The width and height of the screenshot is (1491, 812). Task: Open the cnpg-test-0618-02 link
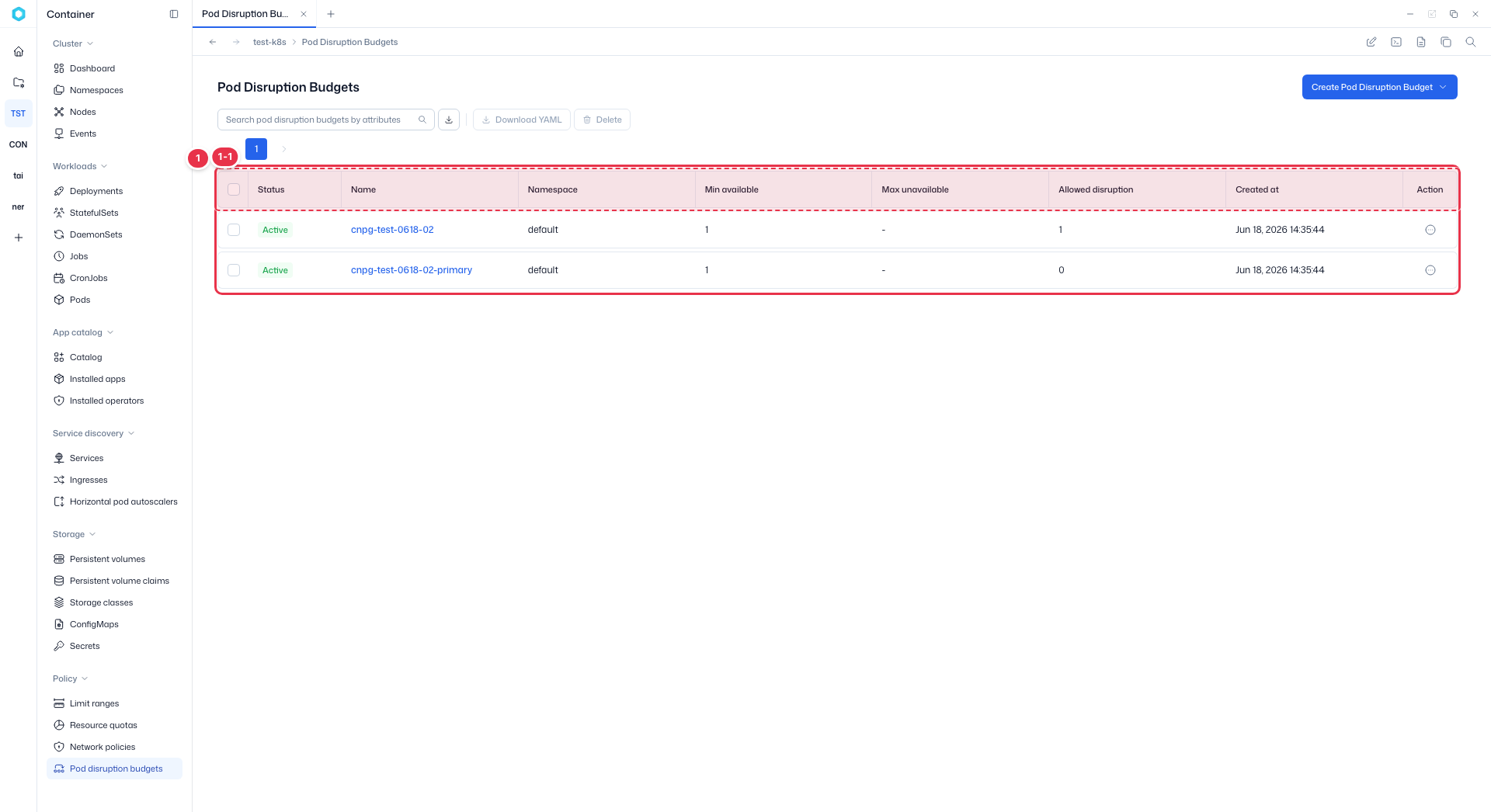tap(392, 230)
